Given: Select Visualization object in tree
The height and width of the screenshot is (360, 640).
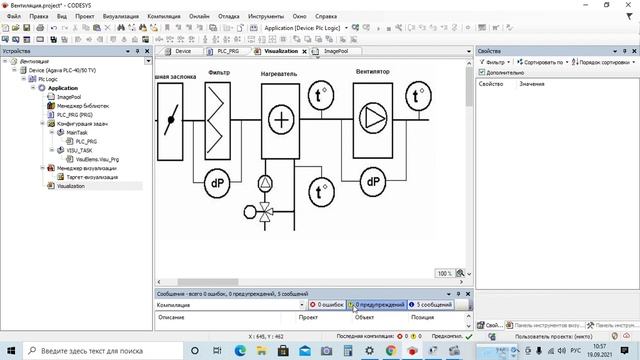Looking at the screenshot, I should click(71, 186).
